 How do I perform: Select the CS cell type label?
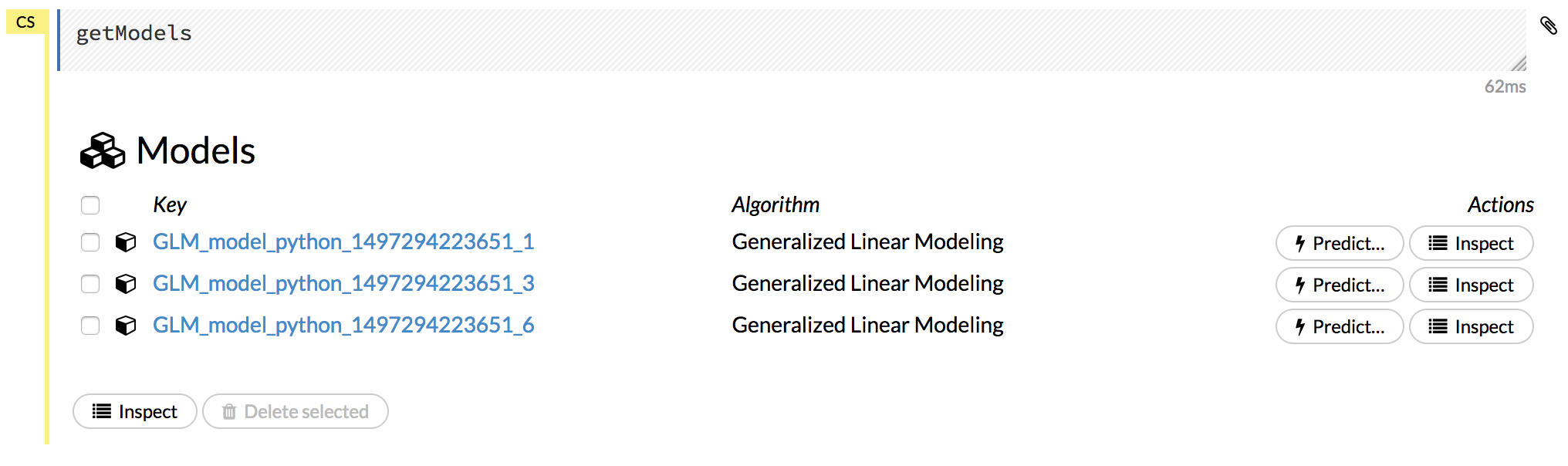click(x=27, y=22)
